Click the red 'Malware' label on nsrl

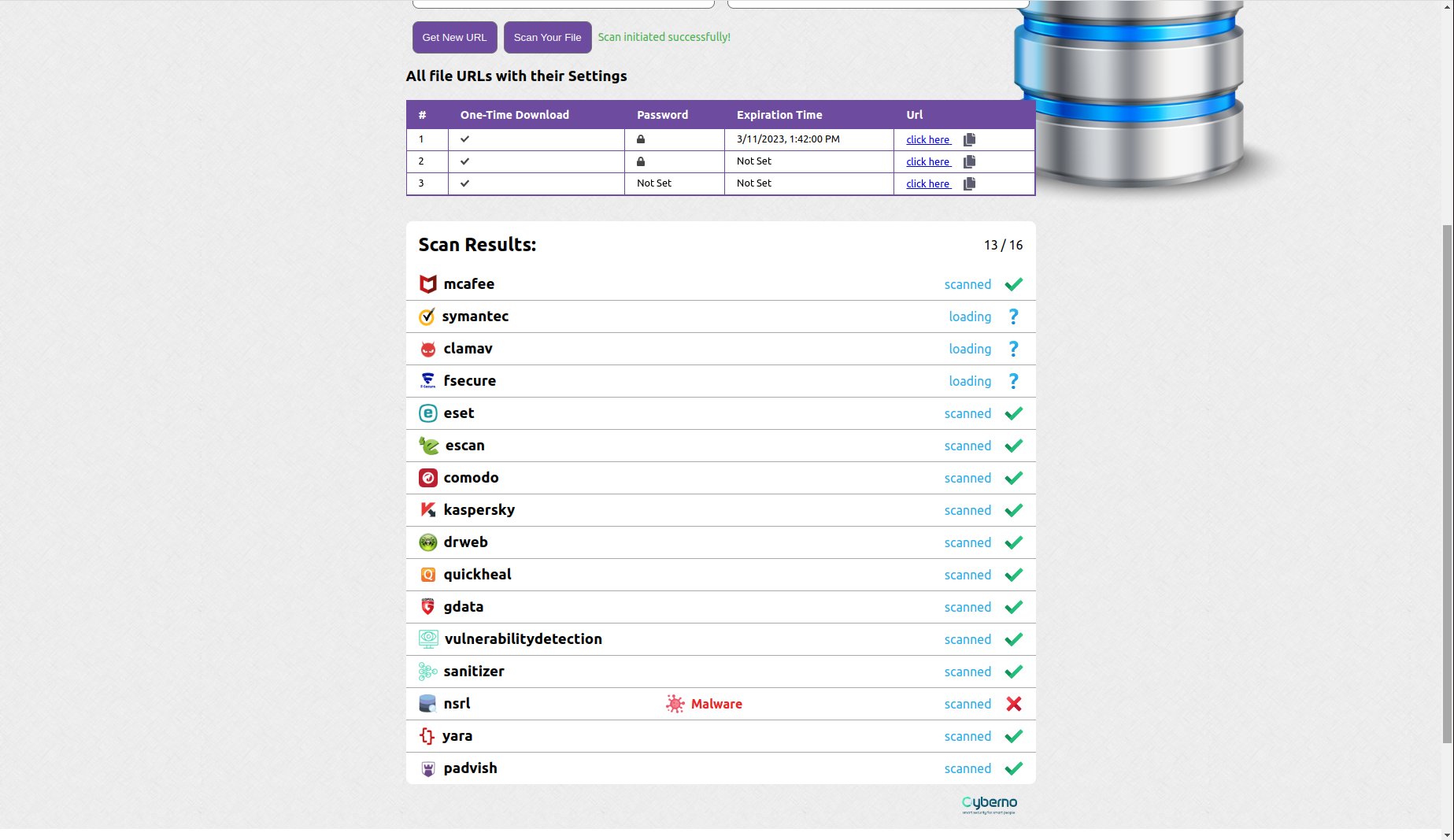pos(716,704)
